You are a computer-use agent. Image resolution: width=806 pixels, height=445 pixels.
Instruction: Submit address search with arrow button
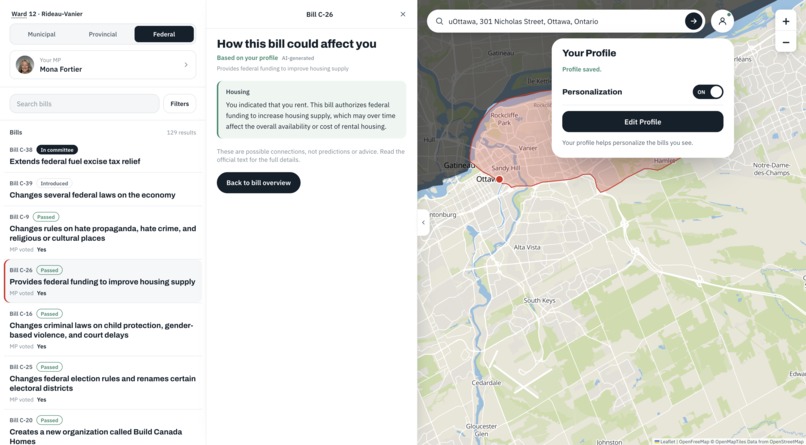coord(693,21)
